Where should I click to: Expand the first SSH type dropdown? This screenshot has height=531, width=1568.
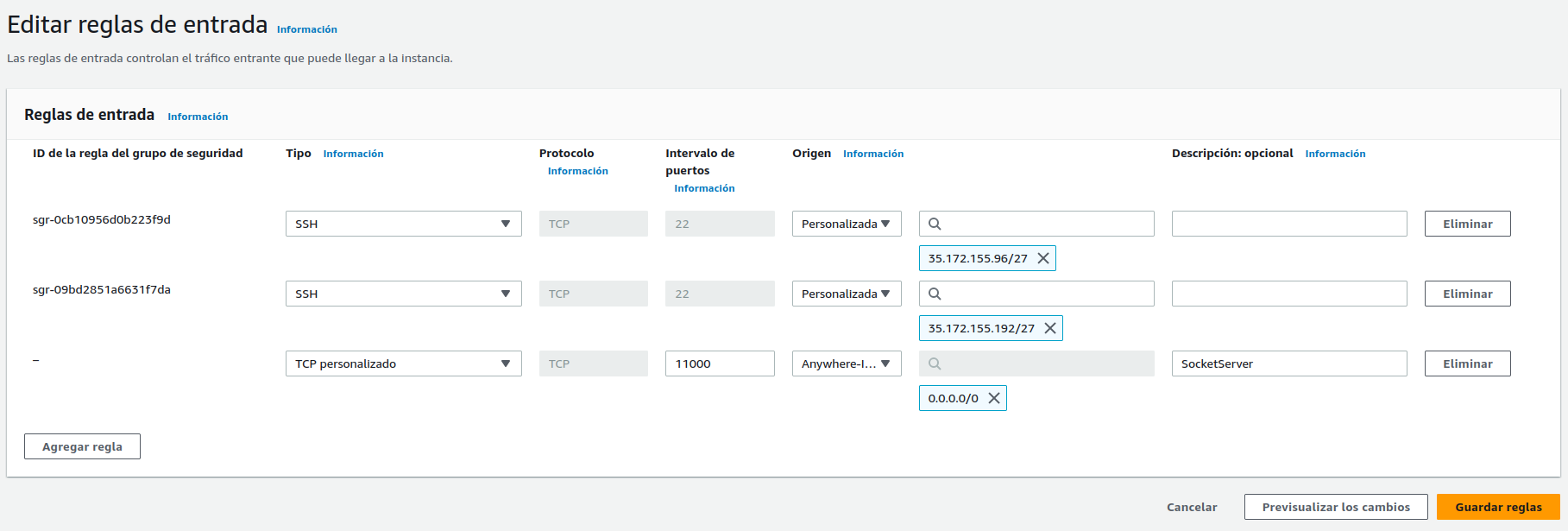tap(403, 224)
